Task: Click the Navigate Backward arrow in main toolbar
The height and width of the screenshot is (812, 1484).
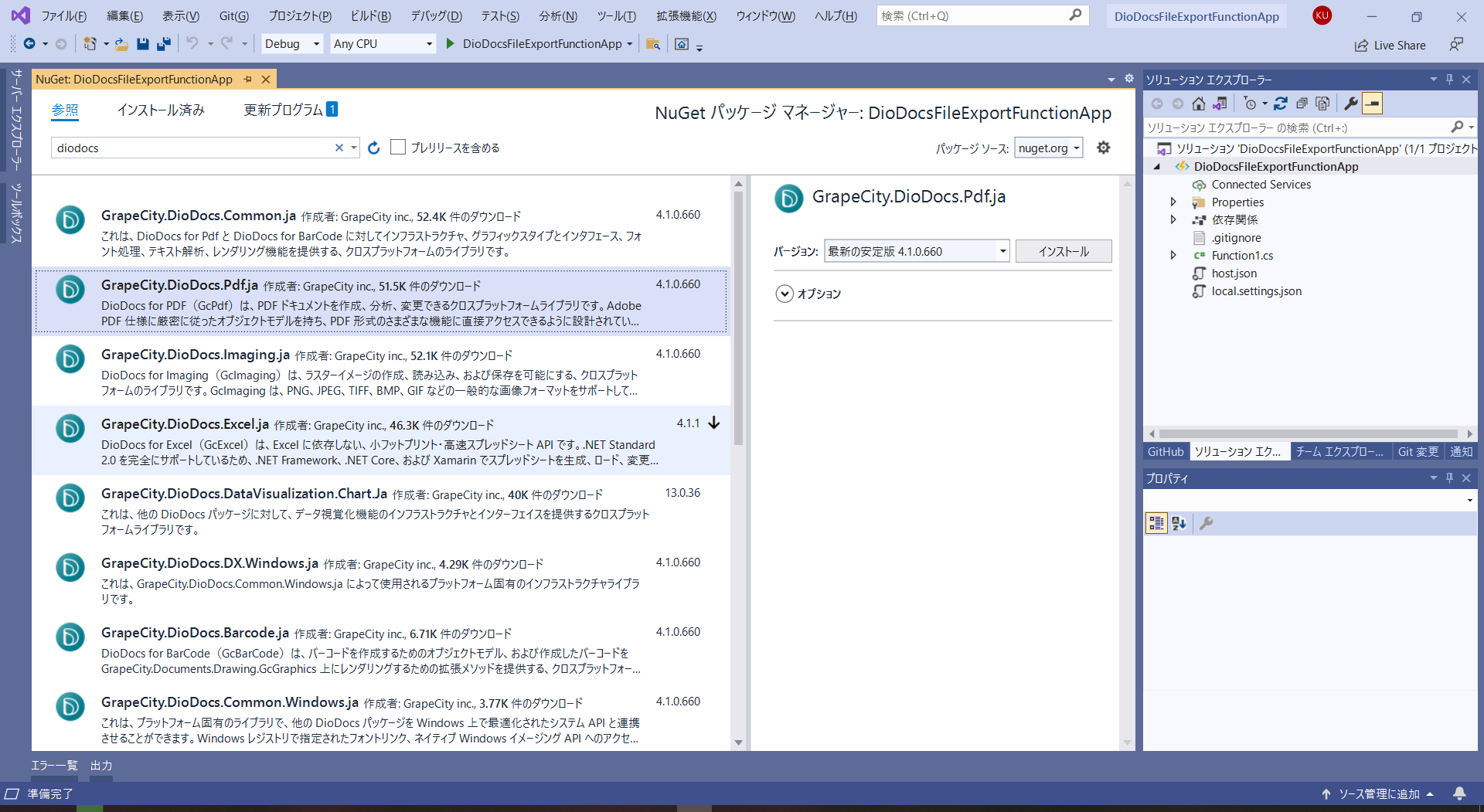Action: (x=29, y=44)
